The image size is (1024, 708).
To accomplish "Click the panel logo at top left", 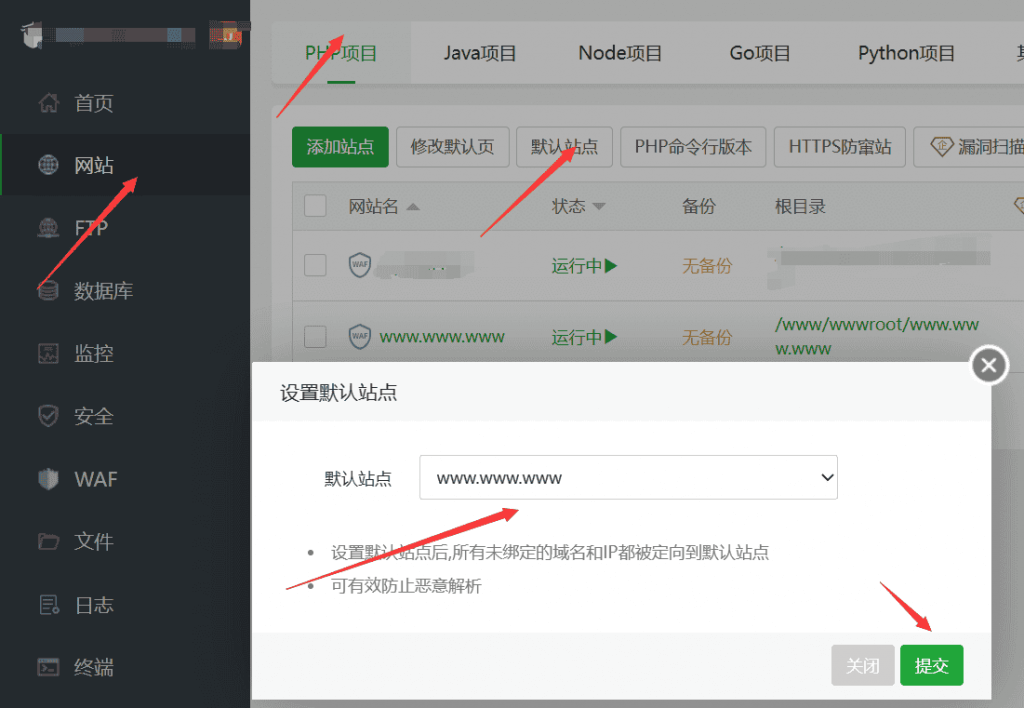I will pyautogui.click(x=33, y=35).
